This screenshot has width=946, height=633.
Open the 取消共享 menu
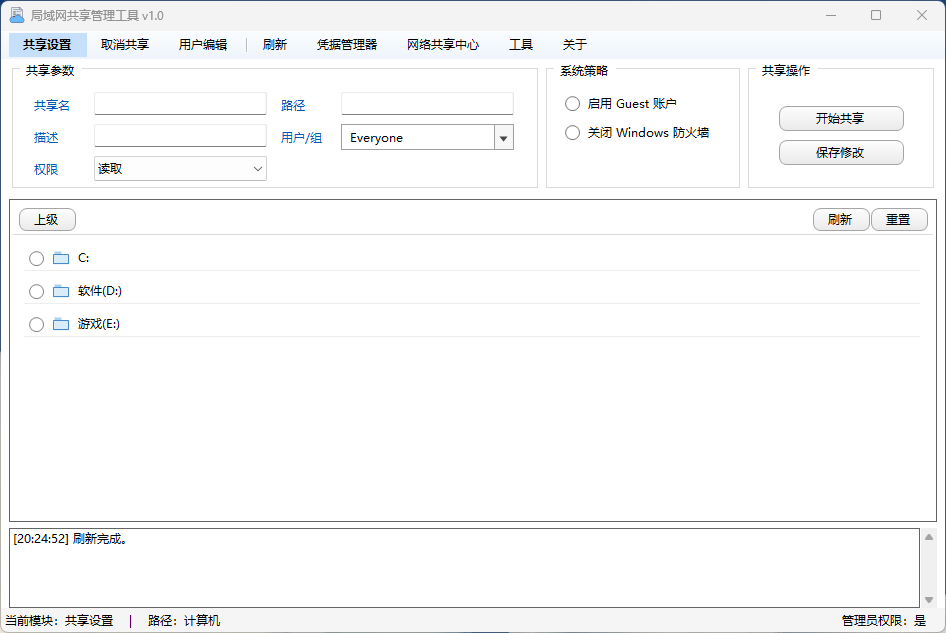point(125,45)
